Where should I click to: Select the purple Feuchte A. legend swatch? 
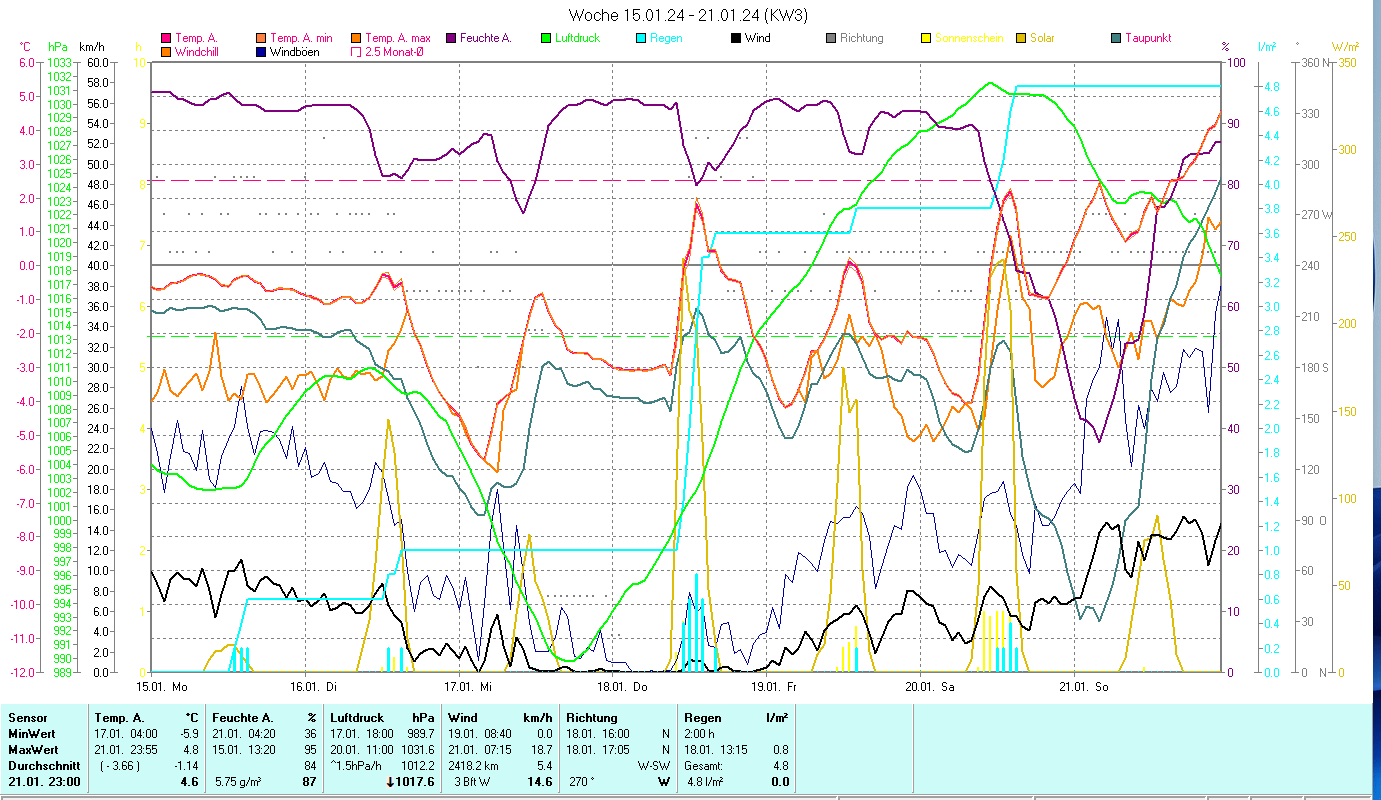[450, 38]
